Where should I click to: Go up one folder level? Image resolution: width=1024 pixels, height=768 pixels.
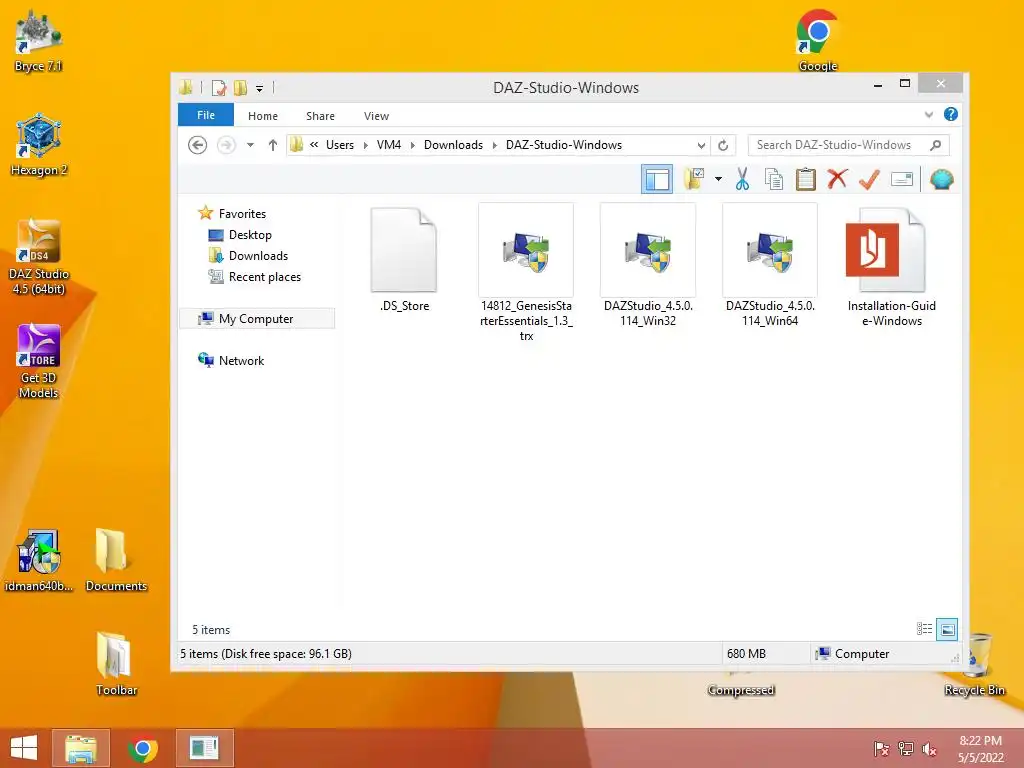(x=273, y=145)
